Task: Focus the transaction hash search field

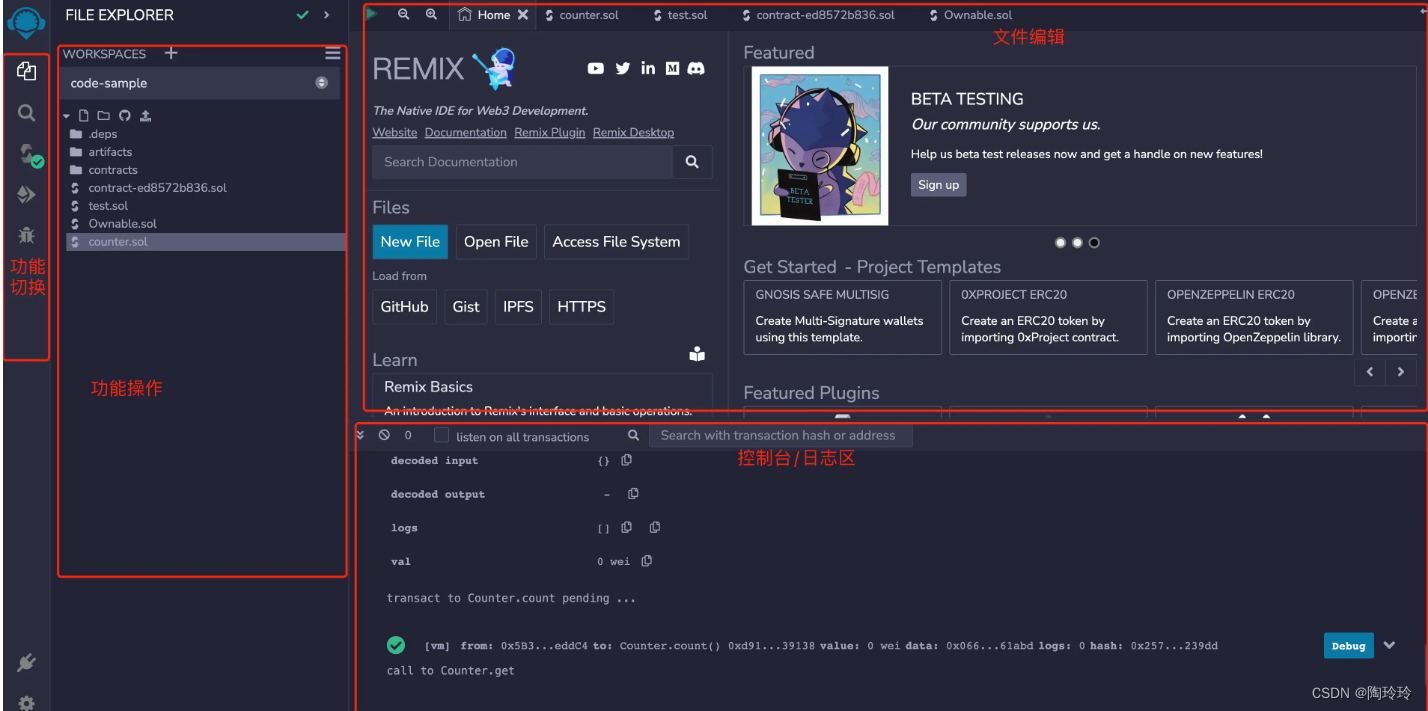Action: 780,435
